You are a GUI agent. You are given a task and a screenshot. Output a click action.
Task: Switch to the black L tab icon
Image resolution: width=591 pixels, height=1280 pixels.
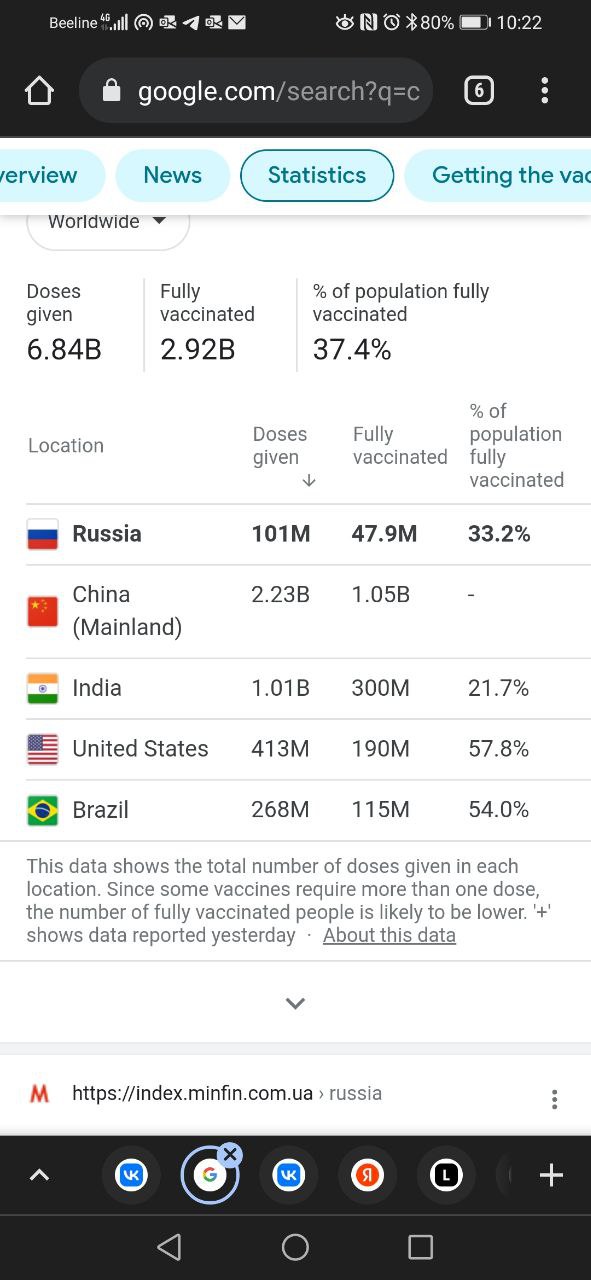tap(446, 1175)
